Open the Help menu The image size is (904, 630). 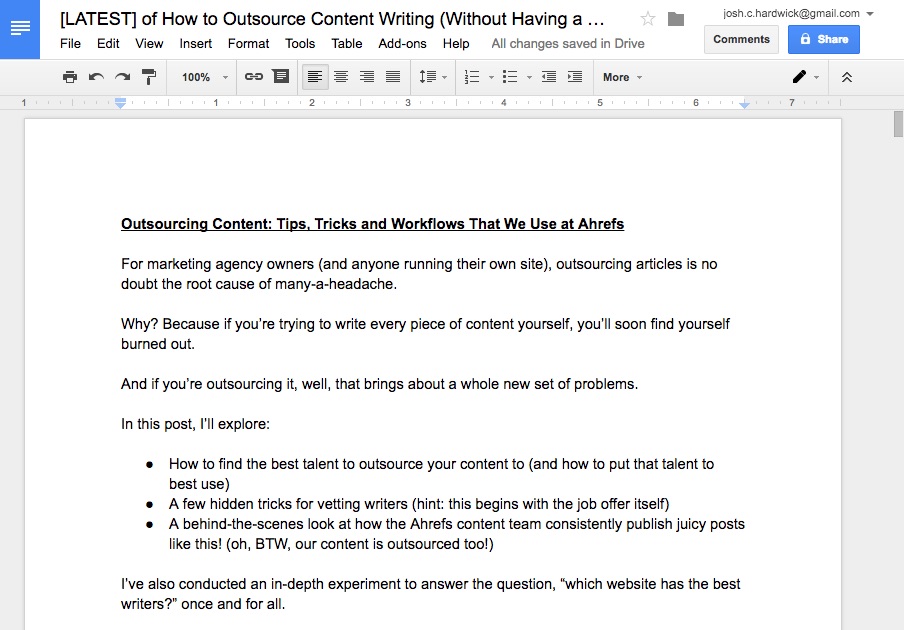456,44
